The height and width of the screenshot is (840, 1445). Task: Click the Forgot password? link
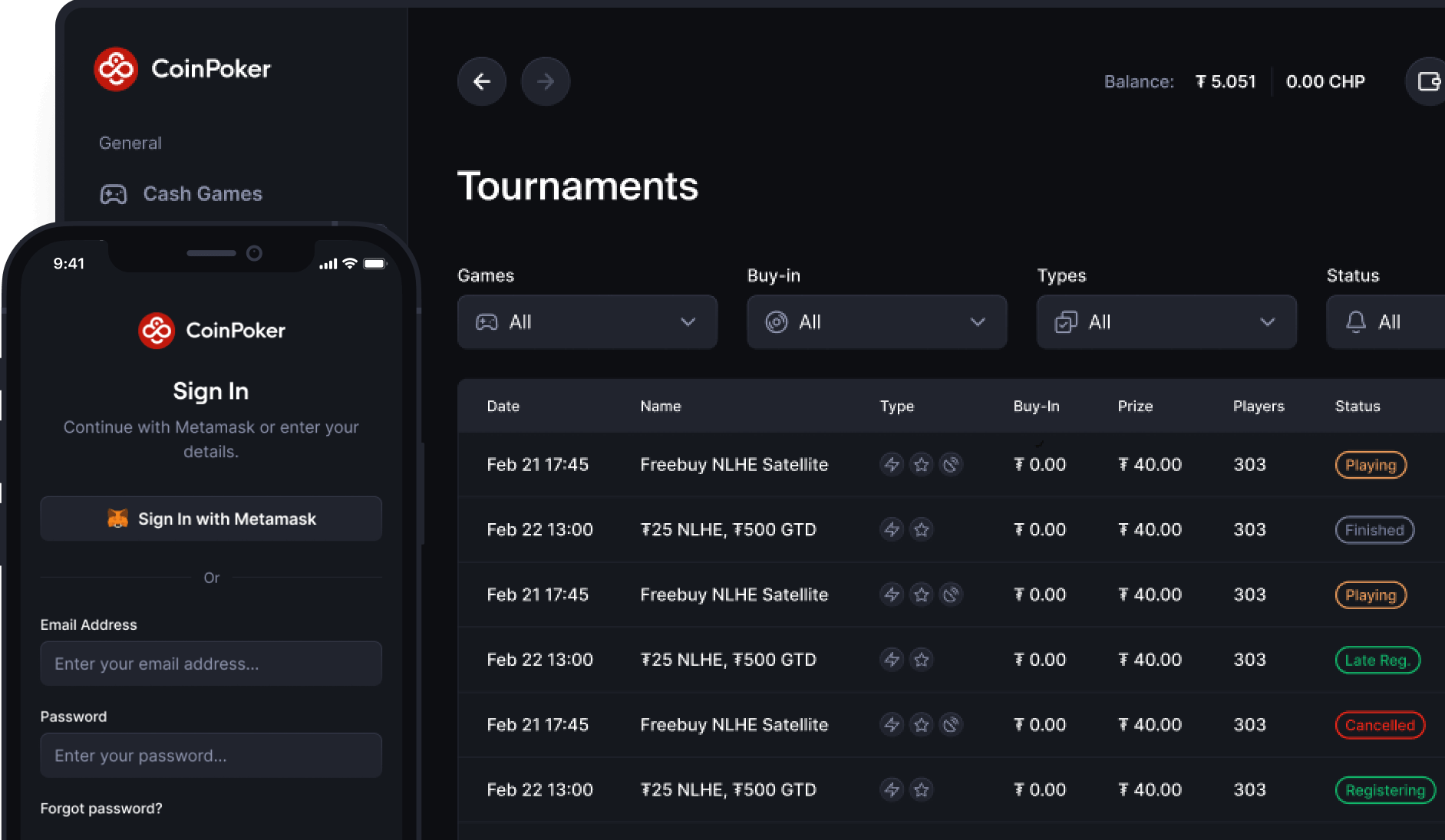point(101,809)
